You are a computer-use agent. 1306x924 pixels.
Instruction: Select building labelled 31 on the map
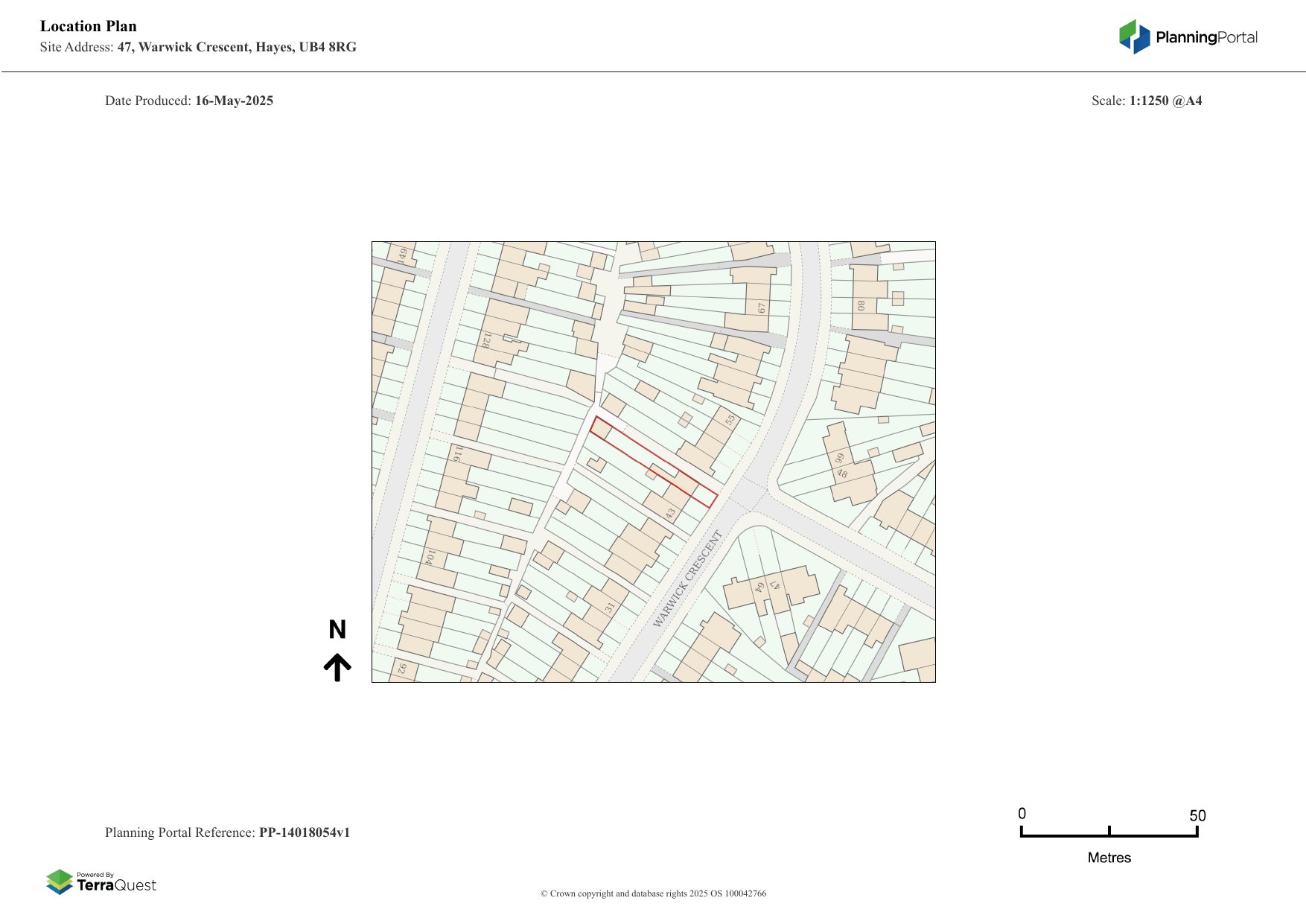click(x=610, y=608)
